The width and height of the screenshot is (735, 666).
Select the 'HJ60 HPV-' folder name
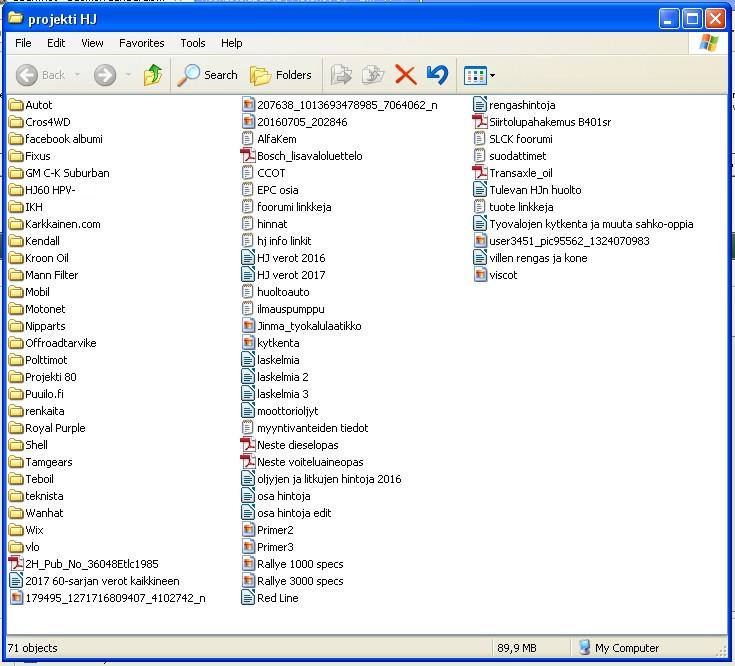(x=50, y=190)
